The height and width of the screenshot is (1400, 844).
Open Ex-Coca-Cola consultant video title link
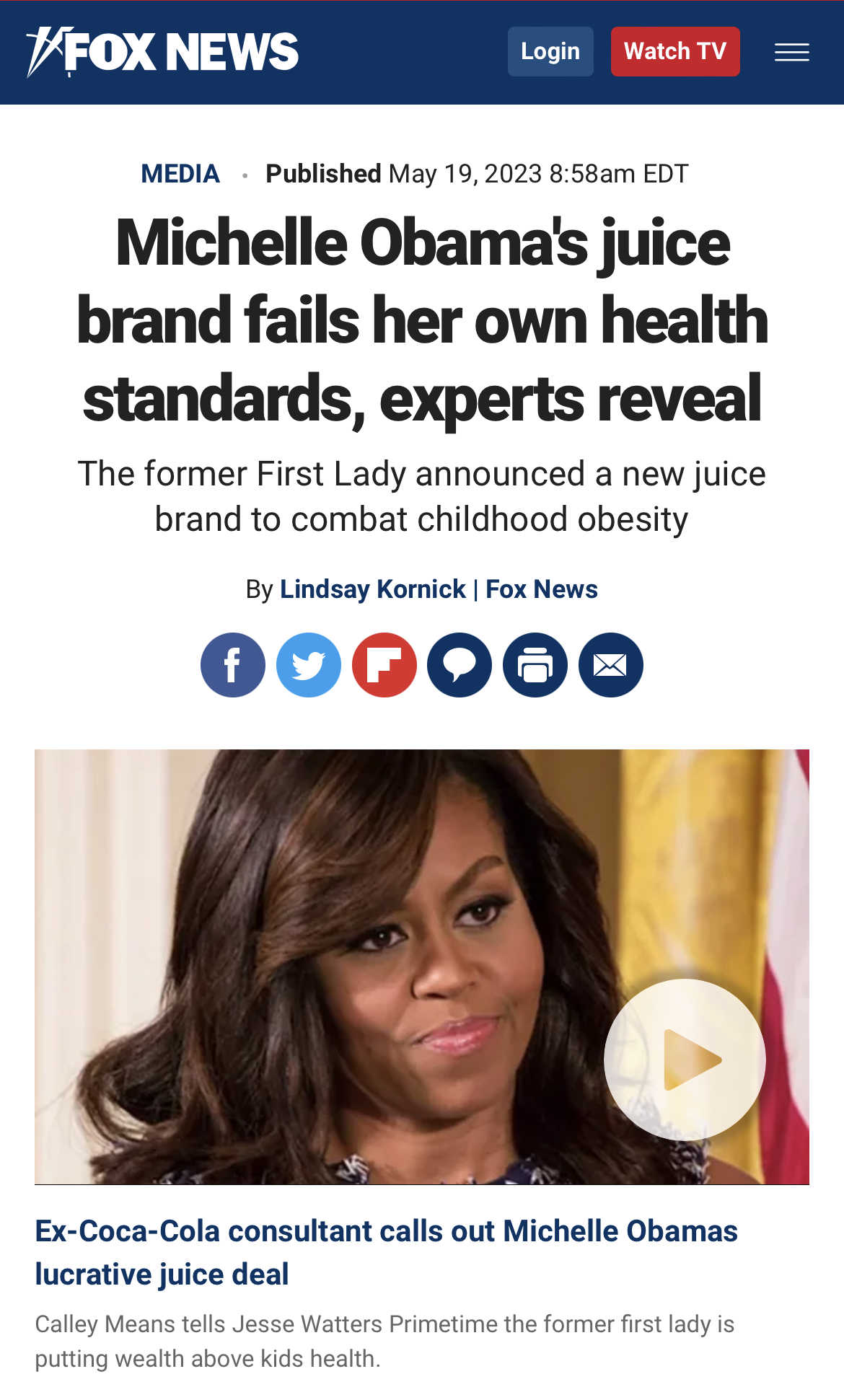[x=387, y=1253]
